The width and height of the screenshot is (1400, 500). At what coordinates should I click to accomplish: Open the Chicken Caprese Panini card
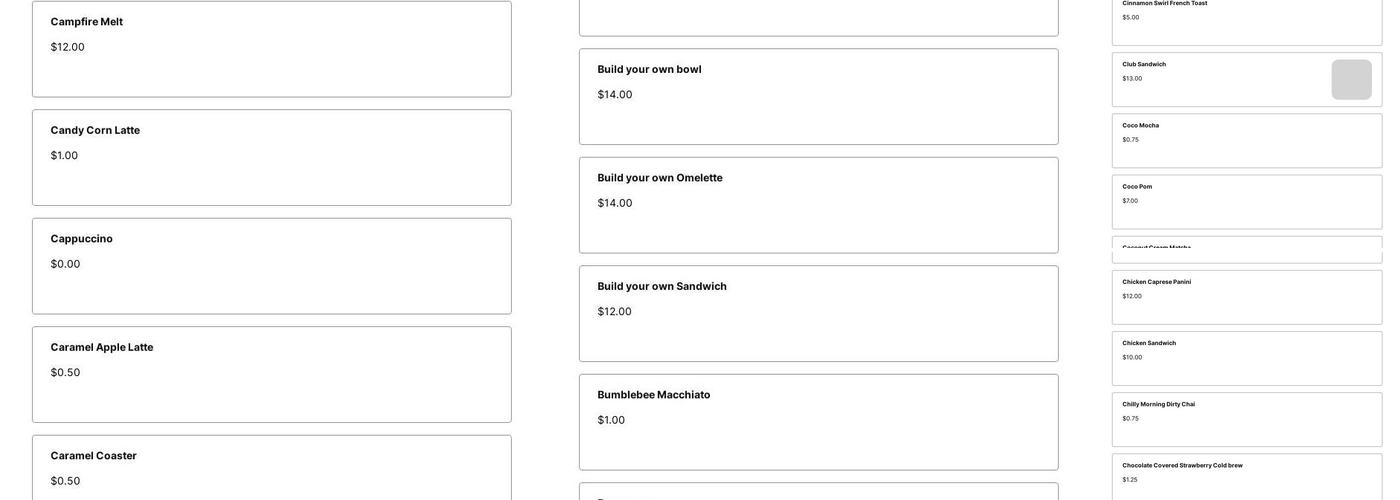click(x=1246, y=297)
